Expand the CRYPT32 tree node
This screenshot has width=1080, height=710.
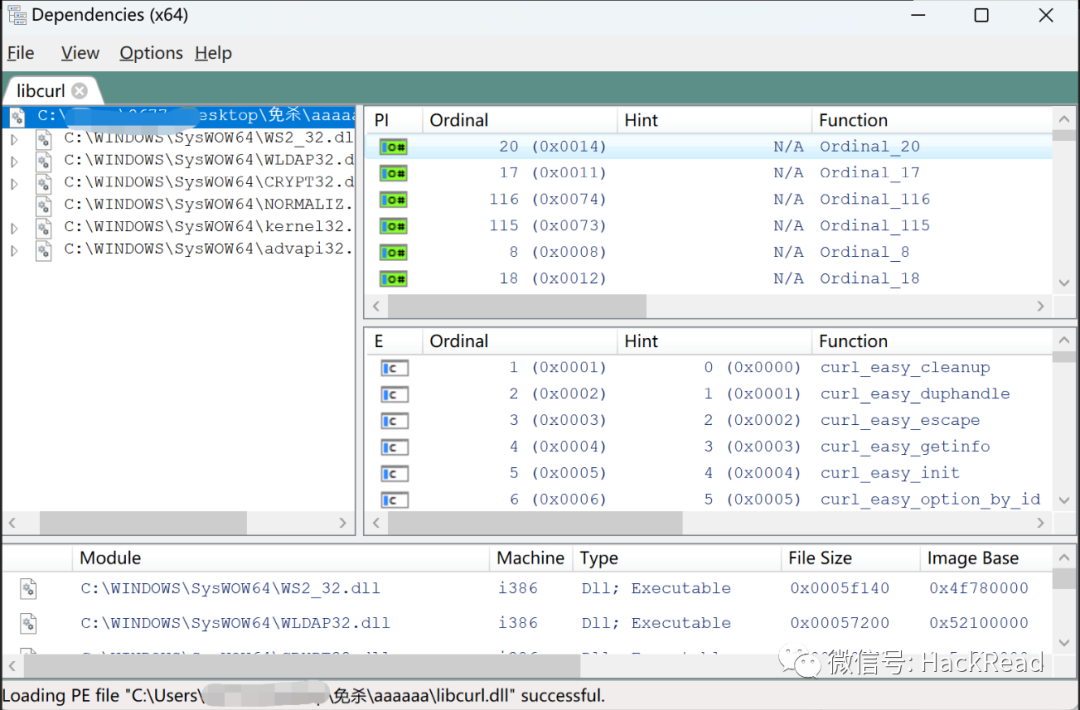tap(14, 183)
